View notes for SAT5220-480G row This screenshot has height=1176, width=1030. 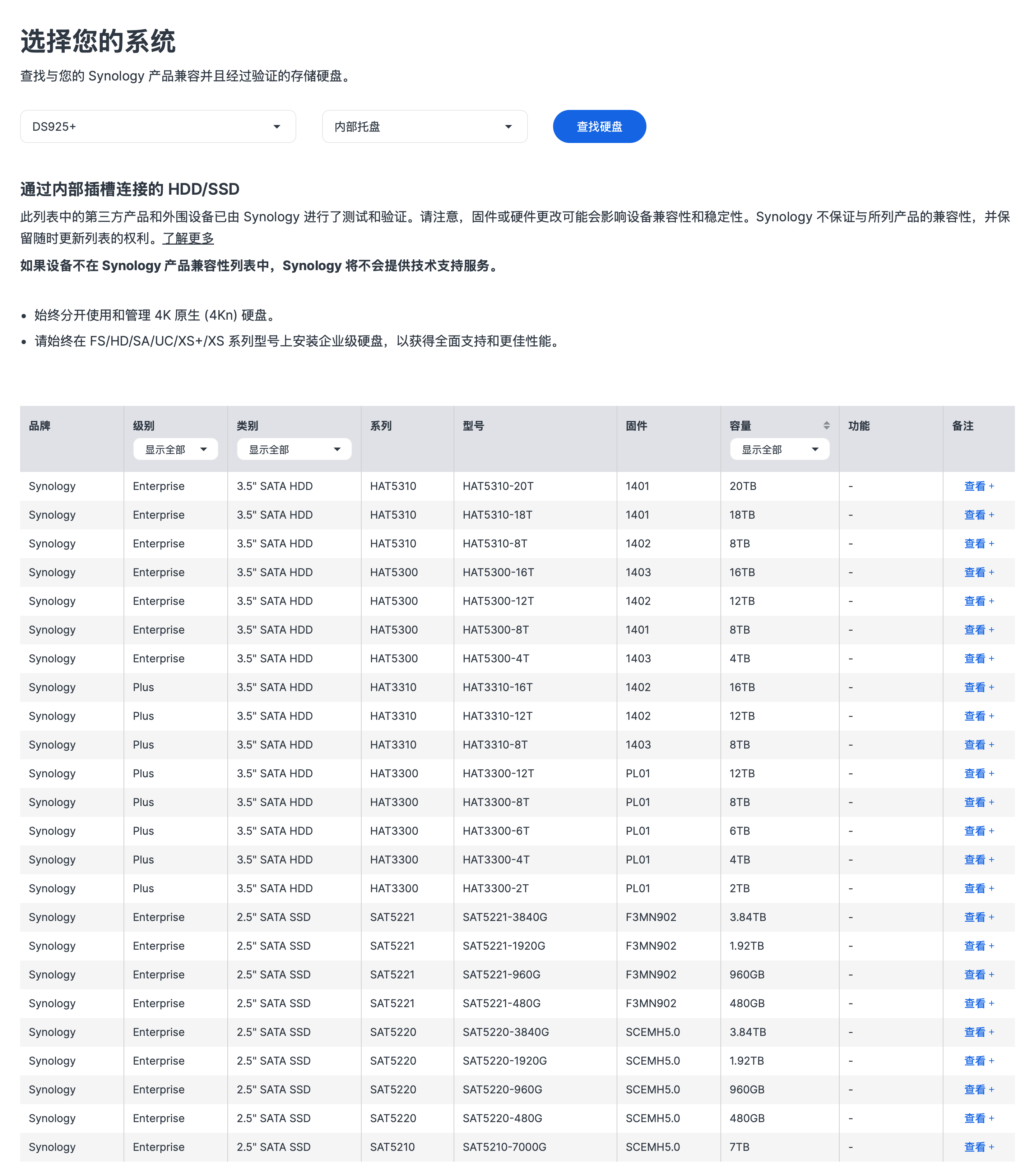tap(979, 1119)
